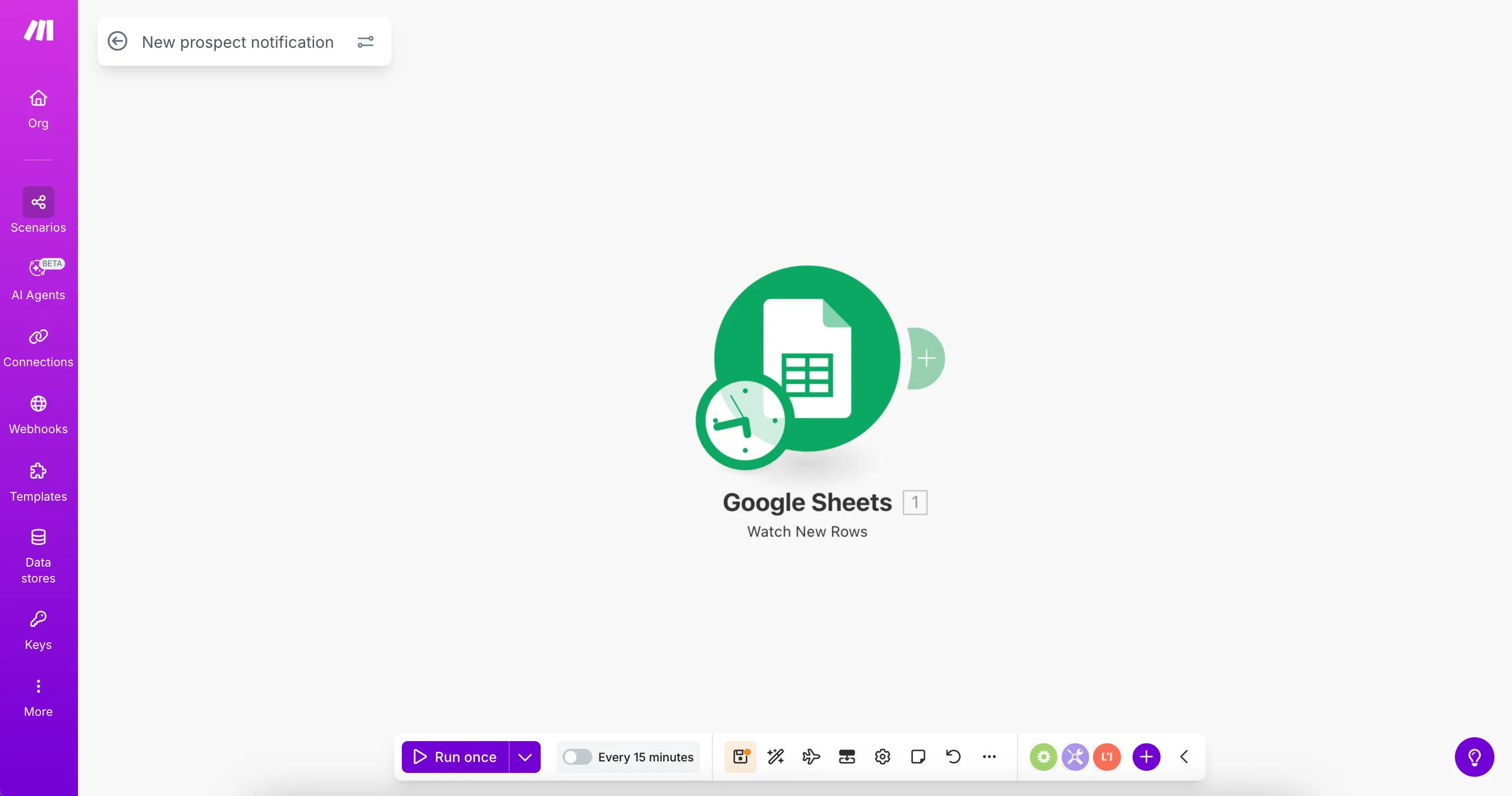
Task: Click the scenario name 'New prospect notification'
Action: pos(238,42)
